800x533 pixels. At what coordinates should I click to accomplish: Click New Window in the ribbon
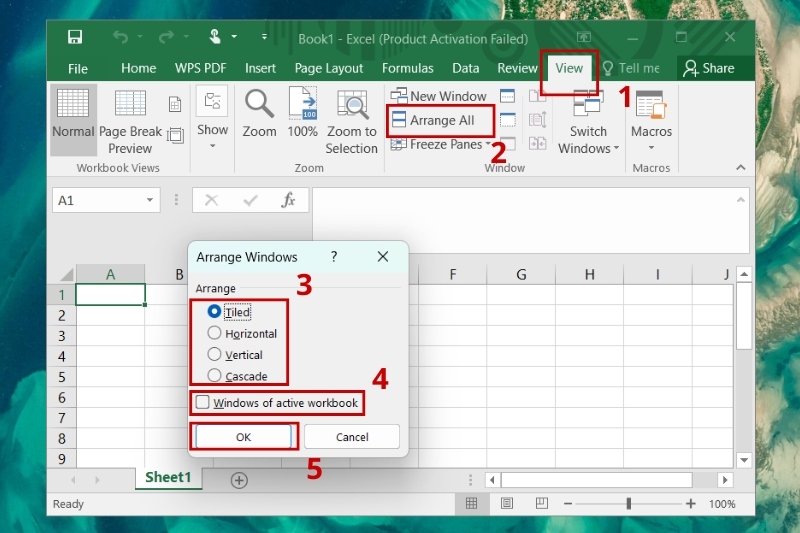click(x=438, y=96)
